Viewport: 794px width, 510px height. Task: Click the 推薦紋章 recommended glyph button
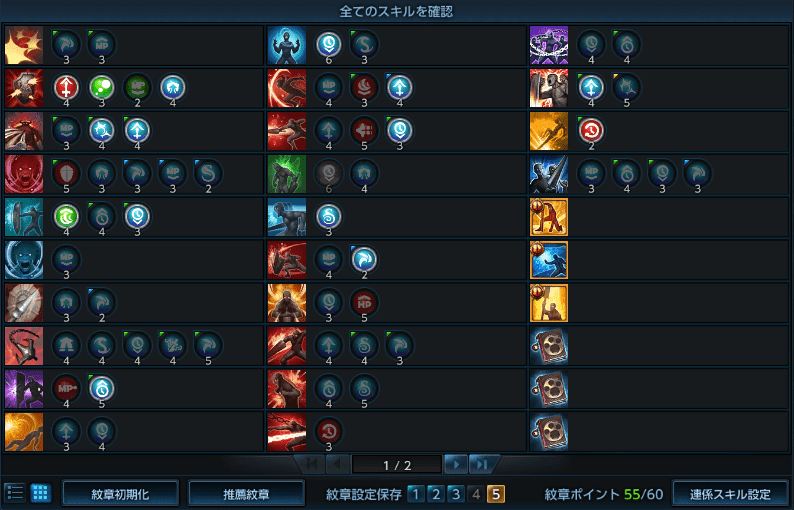click(246, 494)
